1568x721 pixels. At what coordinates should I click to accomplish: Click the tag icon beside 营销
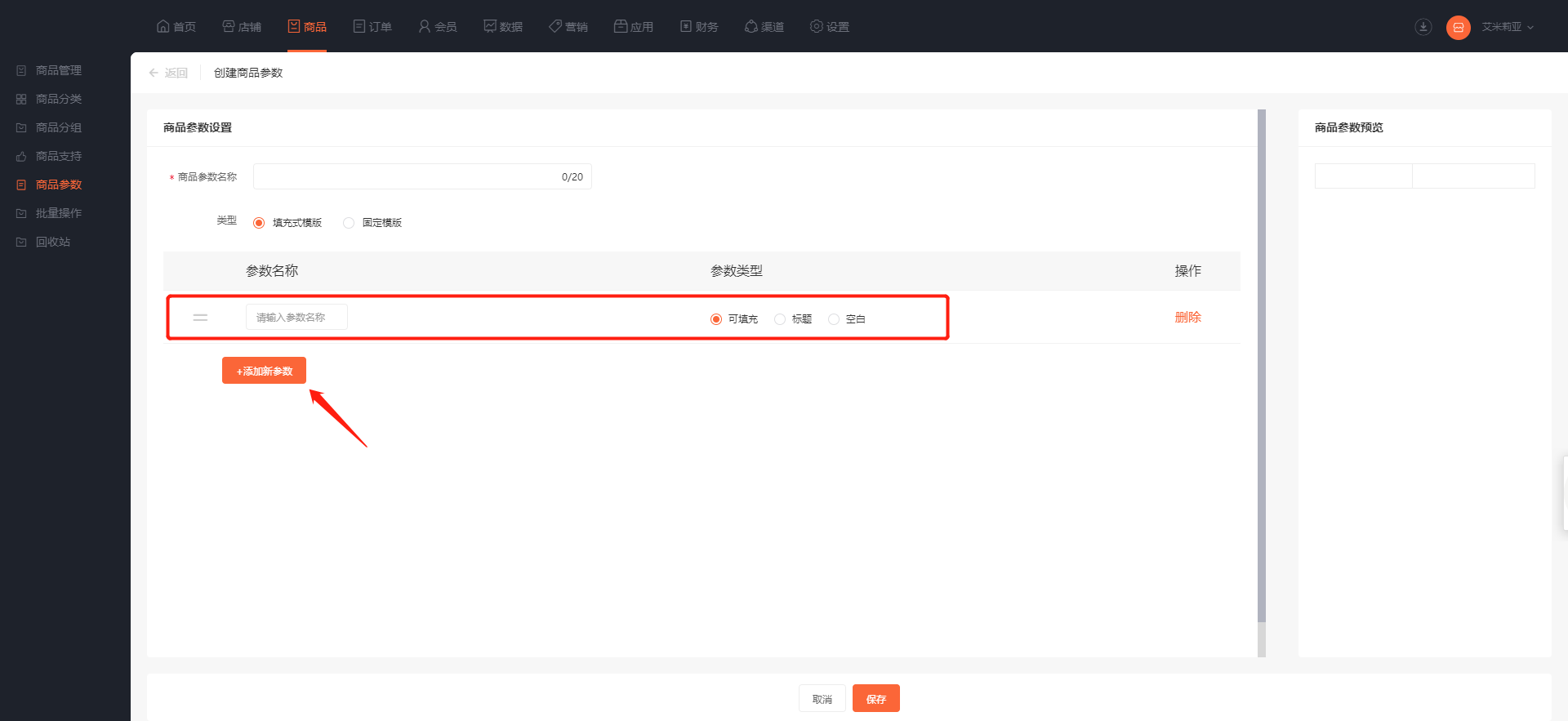(x=555, y=26)
